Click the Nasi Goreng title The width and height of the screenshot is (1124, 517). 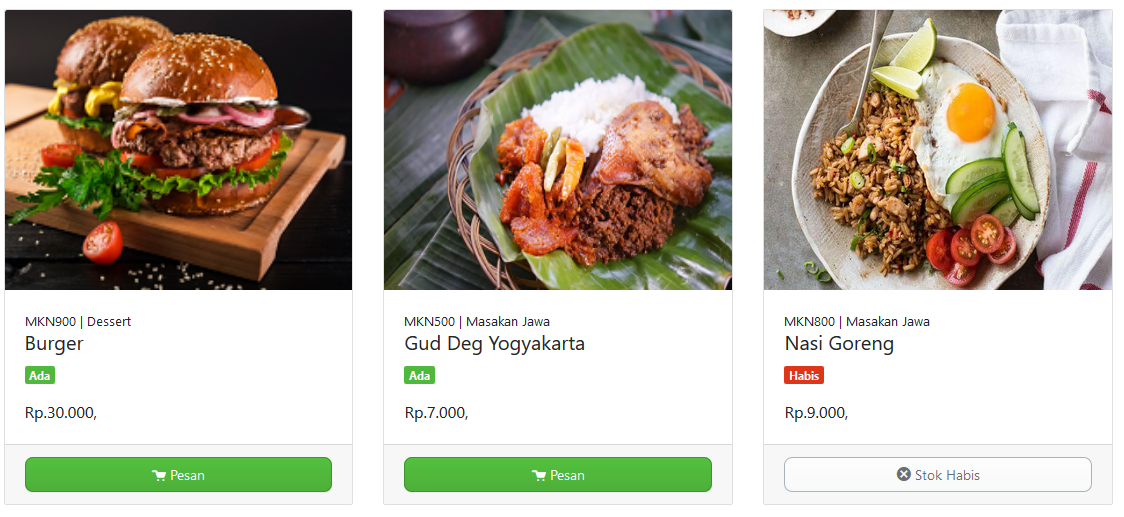839,344
